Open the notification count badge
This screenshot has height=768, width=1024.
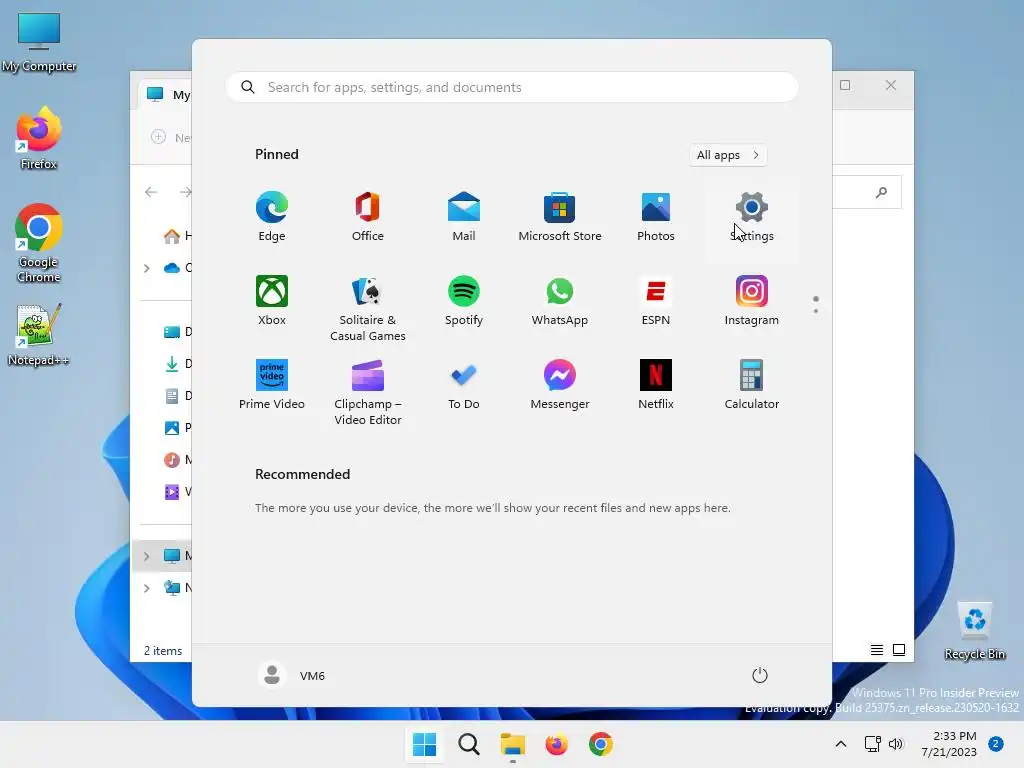[996, 744]
